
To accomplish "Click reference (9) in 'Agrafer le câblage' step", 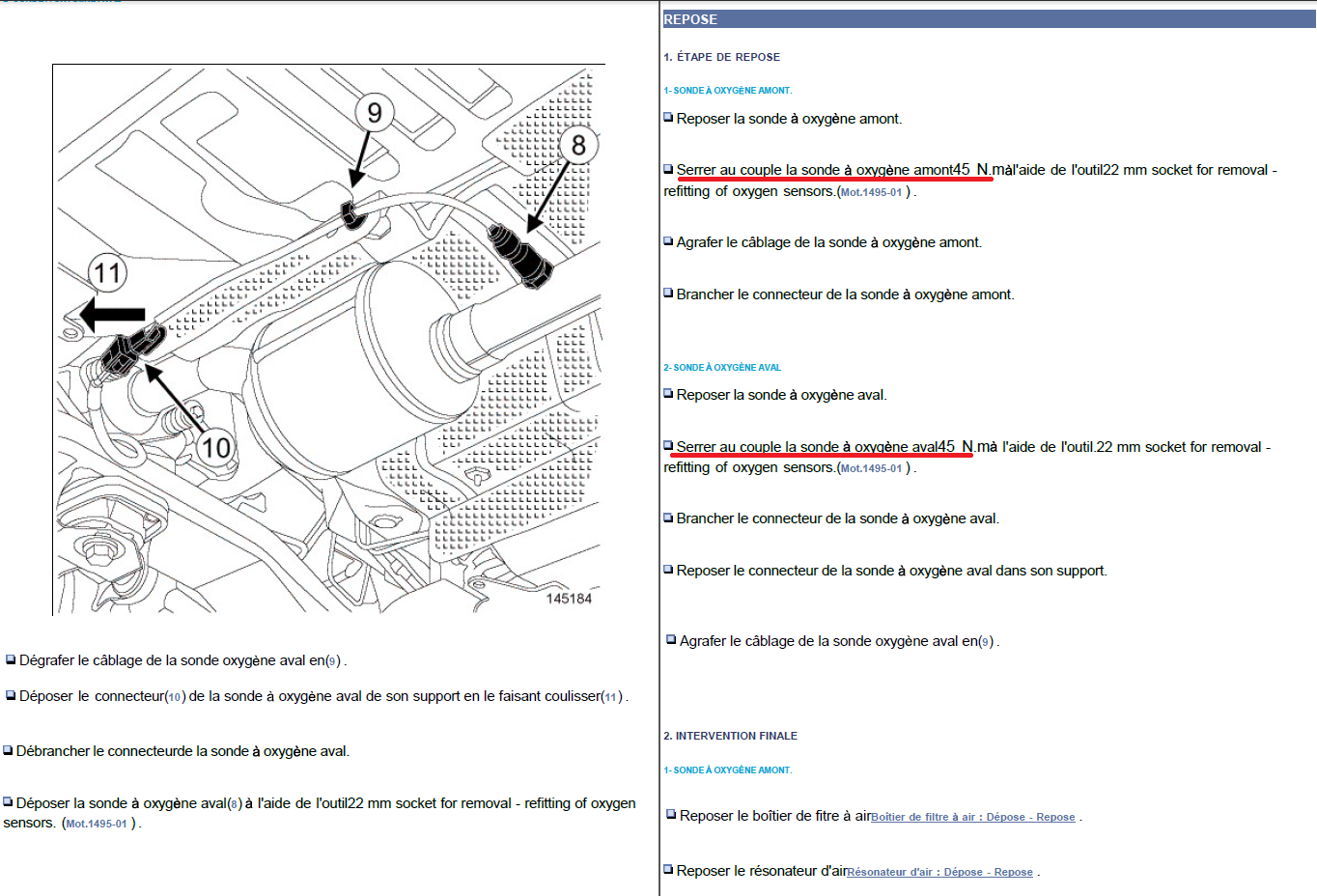I will click(x=986, y=642).
